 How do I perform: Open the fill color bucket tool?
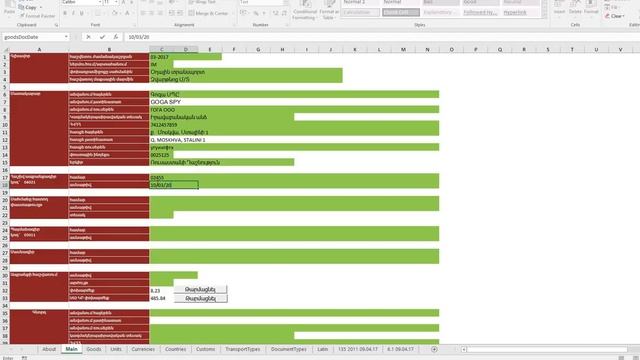(115, 13)
